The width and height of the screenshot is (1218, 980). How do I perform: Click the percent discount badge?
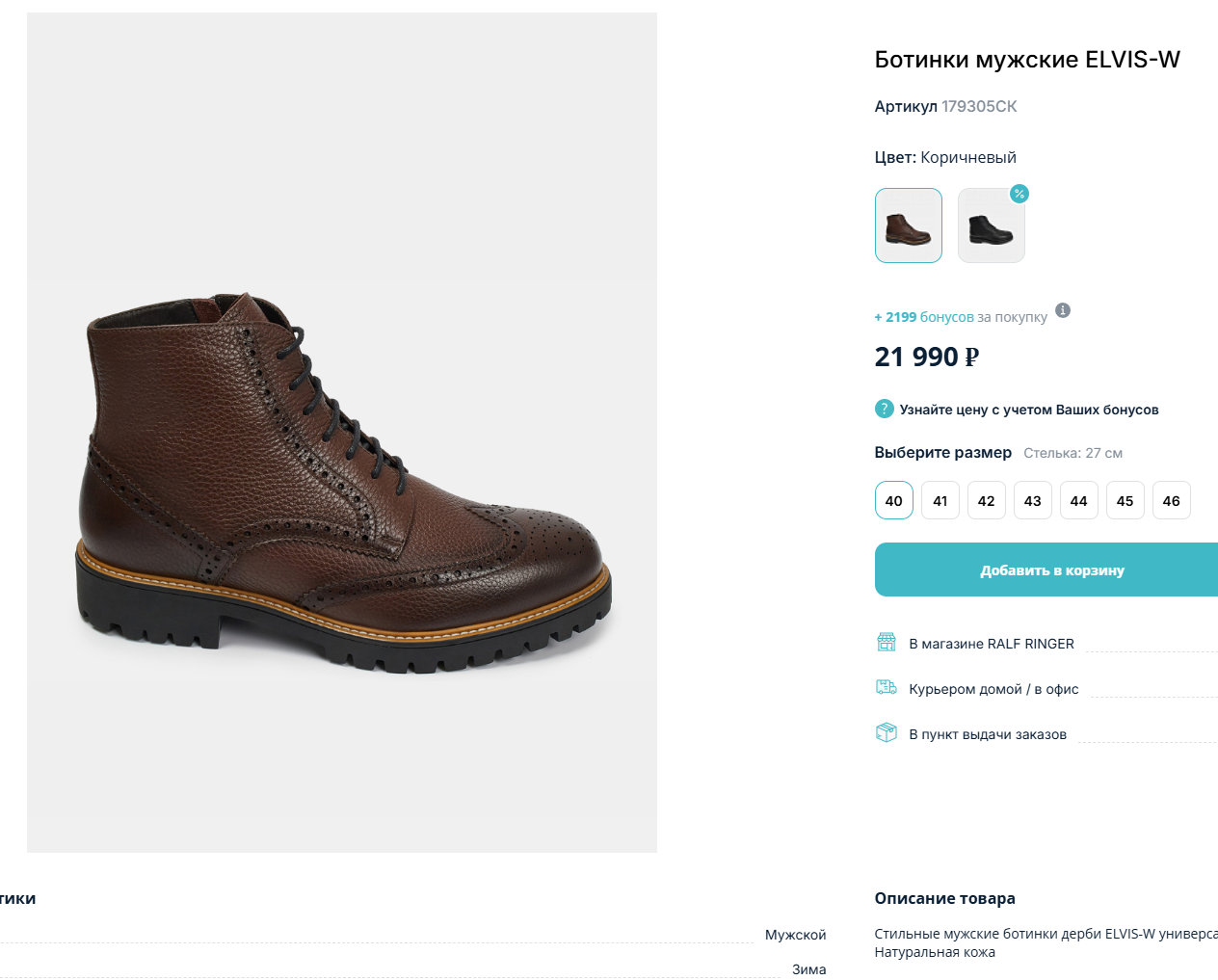[1019, 194]
